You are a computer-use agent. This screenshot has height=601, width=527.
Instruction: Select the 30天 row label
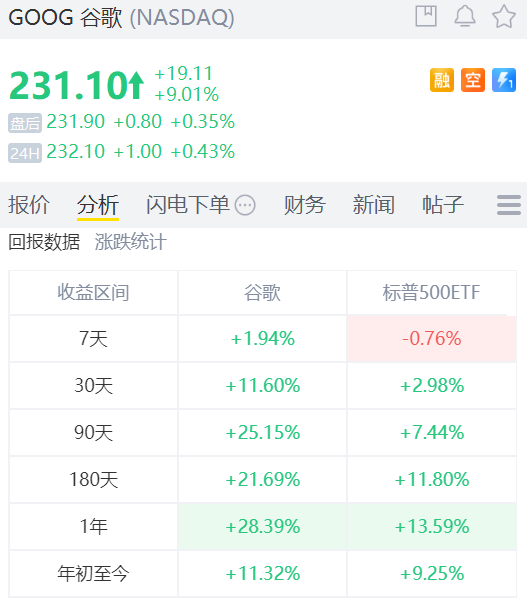(x=93, y=386)
